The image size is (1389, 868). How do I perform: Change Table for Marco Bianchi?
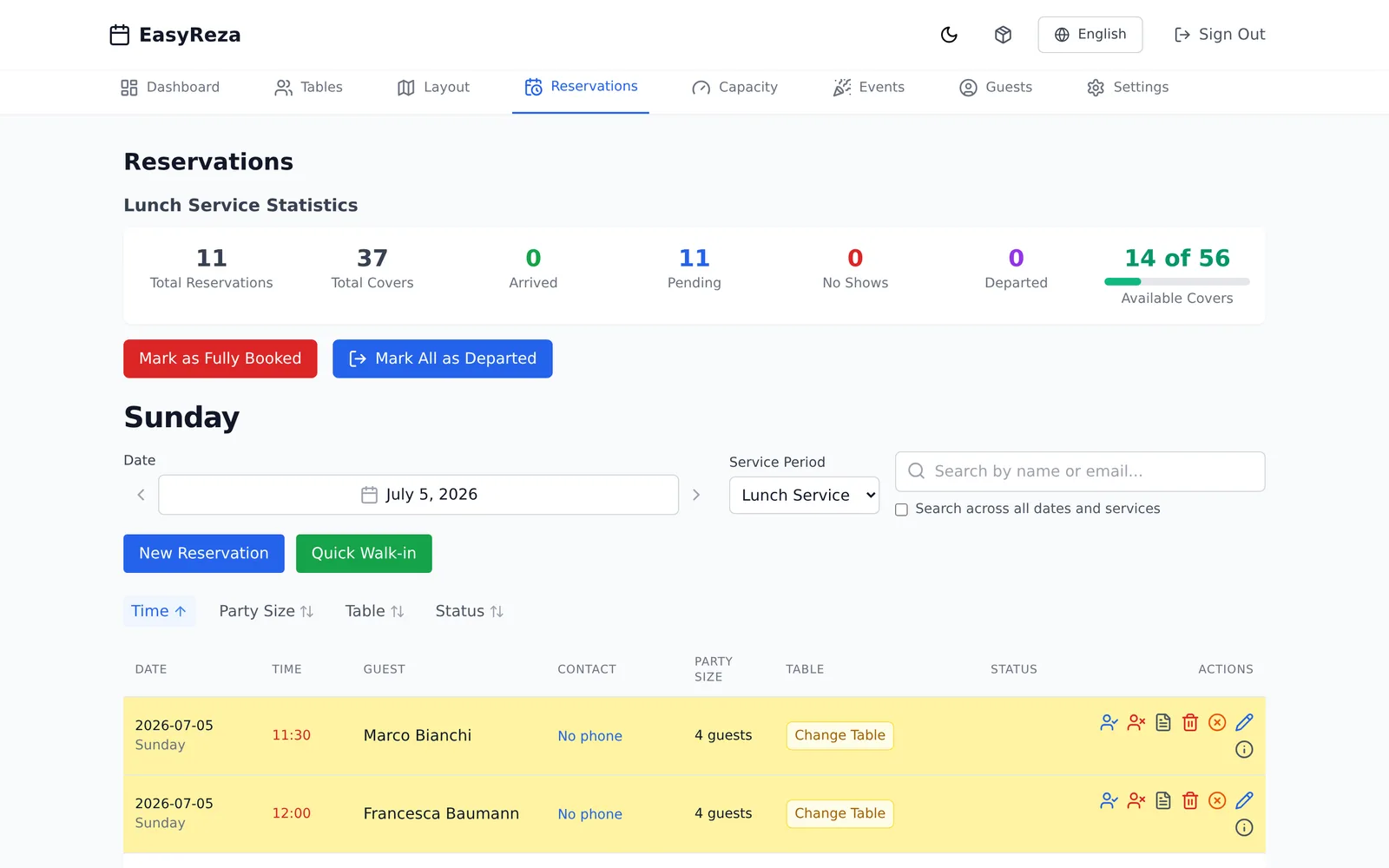tap(839, 735)
